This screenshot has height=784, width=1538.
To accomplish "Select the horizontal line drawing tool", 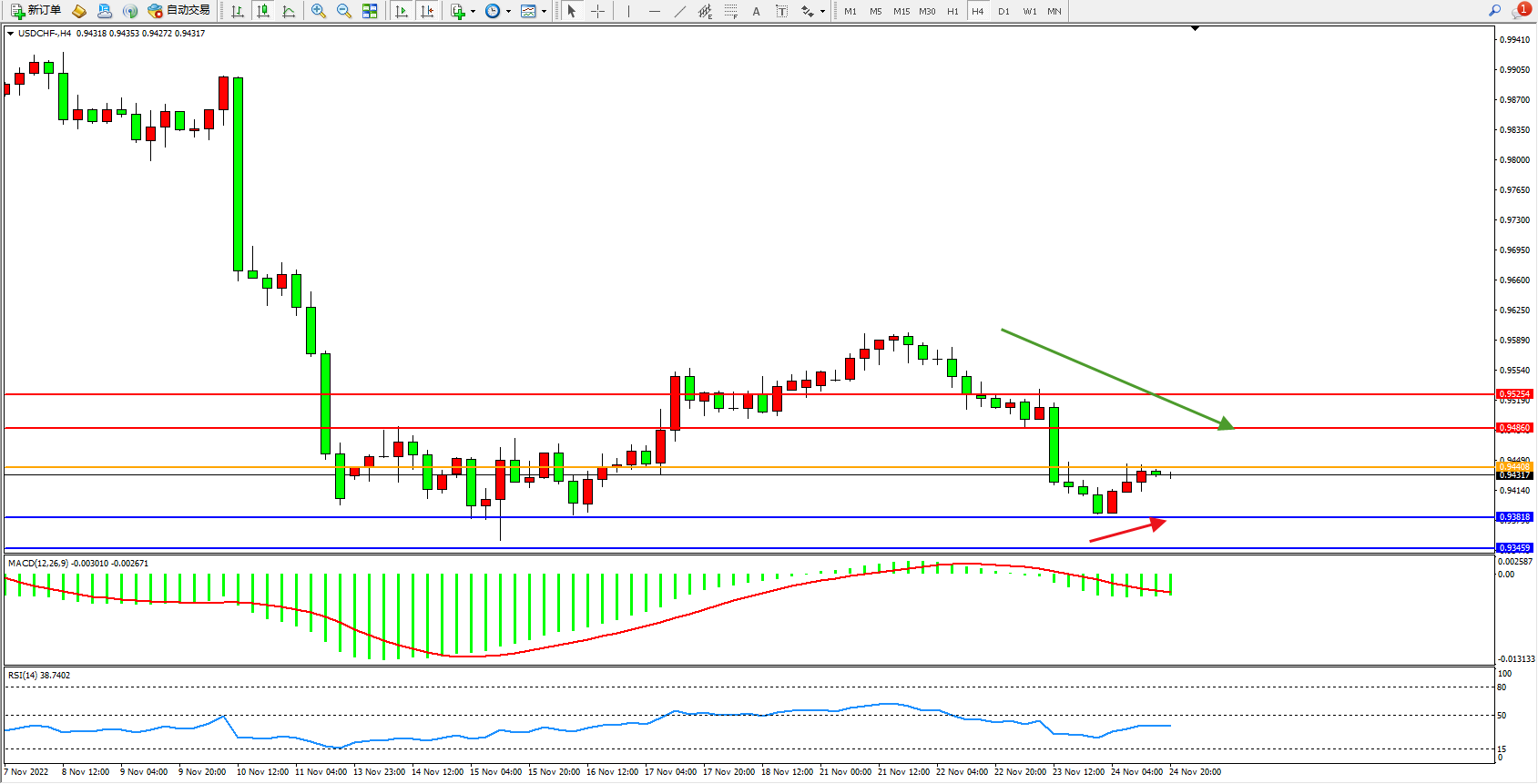I will point(654,11).
